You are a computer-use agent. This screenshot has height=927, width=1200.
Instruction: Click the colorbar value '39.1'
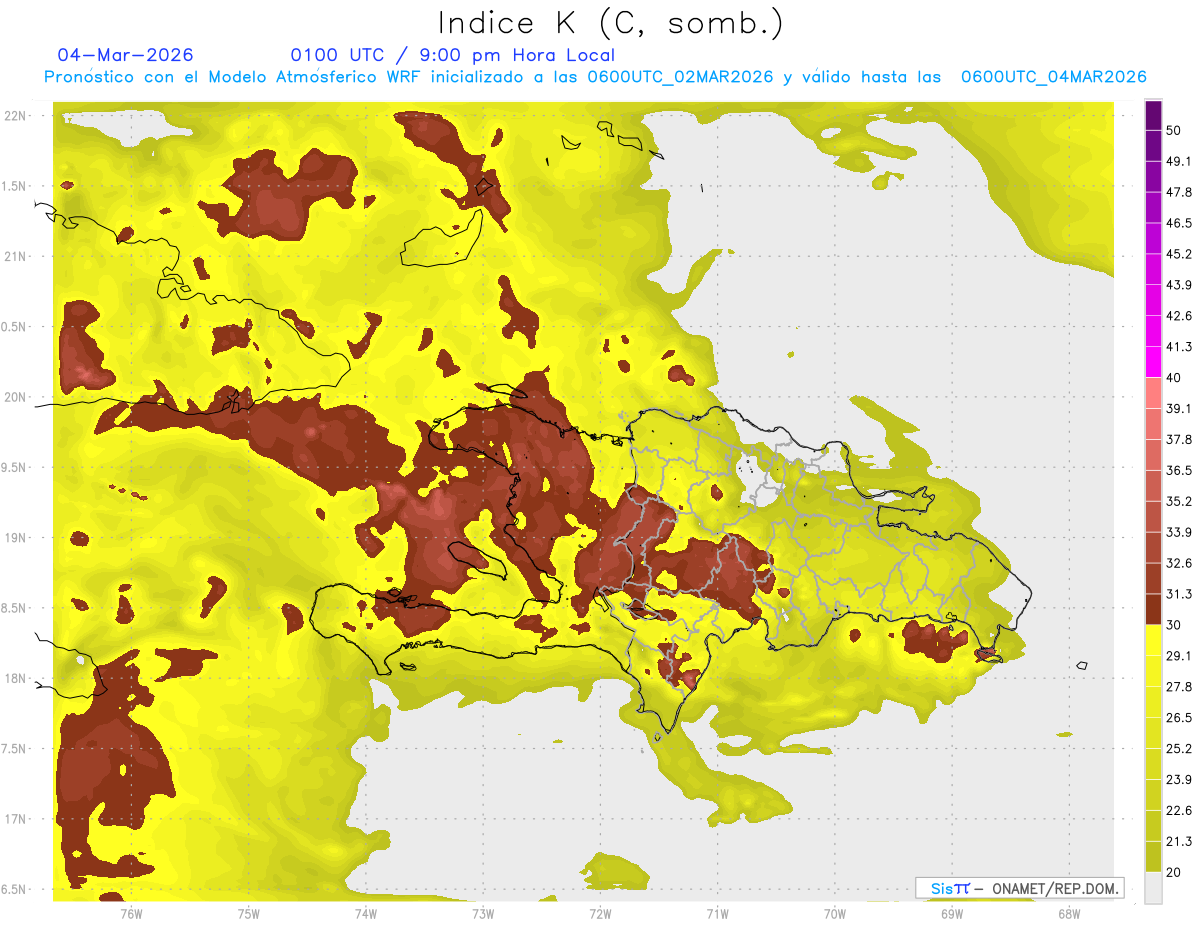[1179, 408]
